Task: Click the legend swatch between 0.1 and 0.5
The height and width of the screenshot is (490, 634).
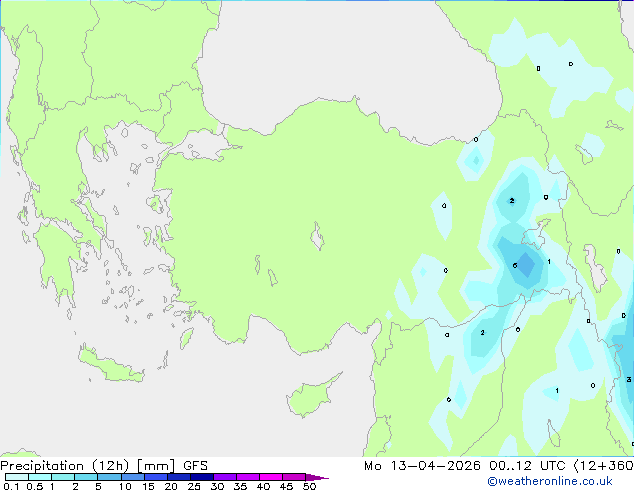Action: 17,477
